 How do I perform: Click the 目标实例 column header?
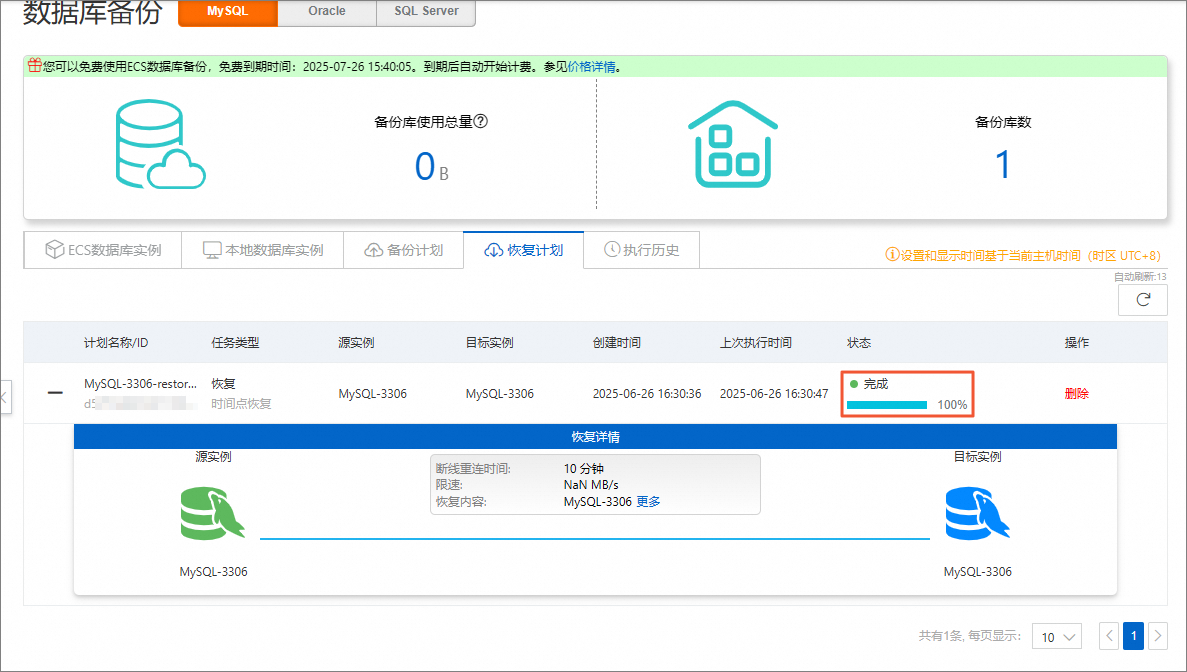coord(490,343)
